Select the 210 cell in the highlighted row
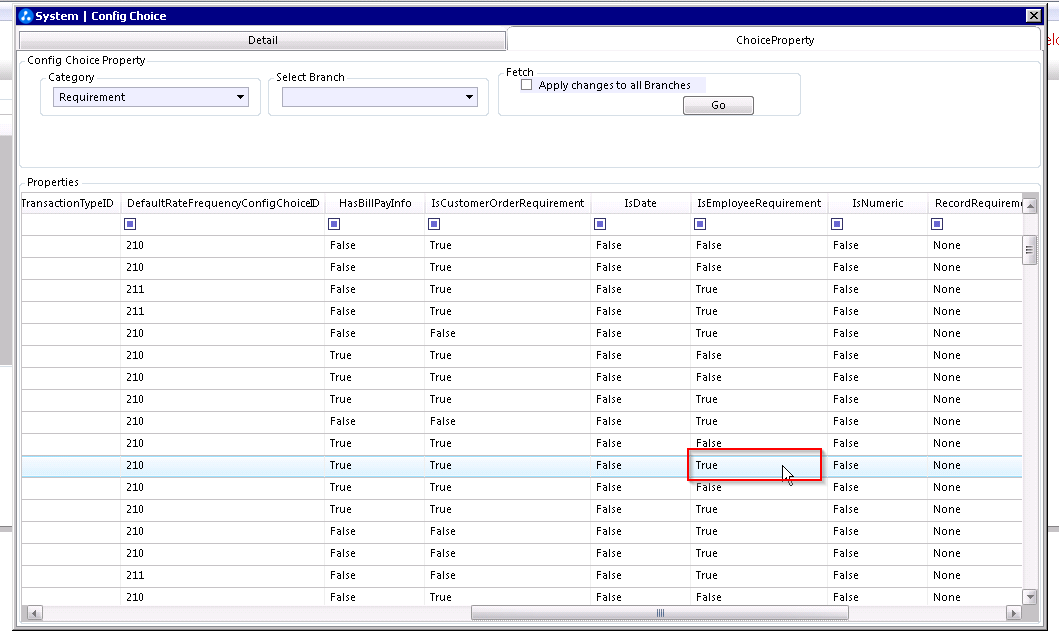Viewport: 1059px width, 635px height. [x=223, y=465]
